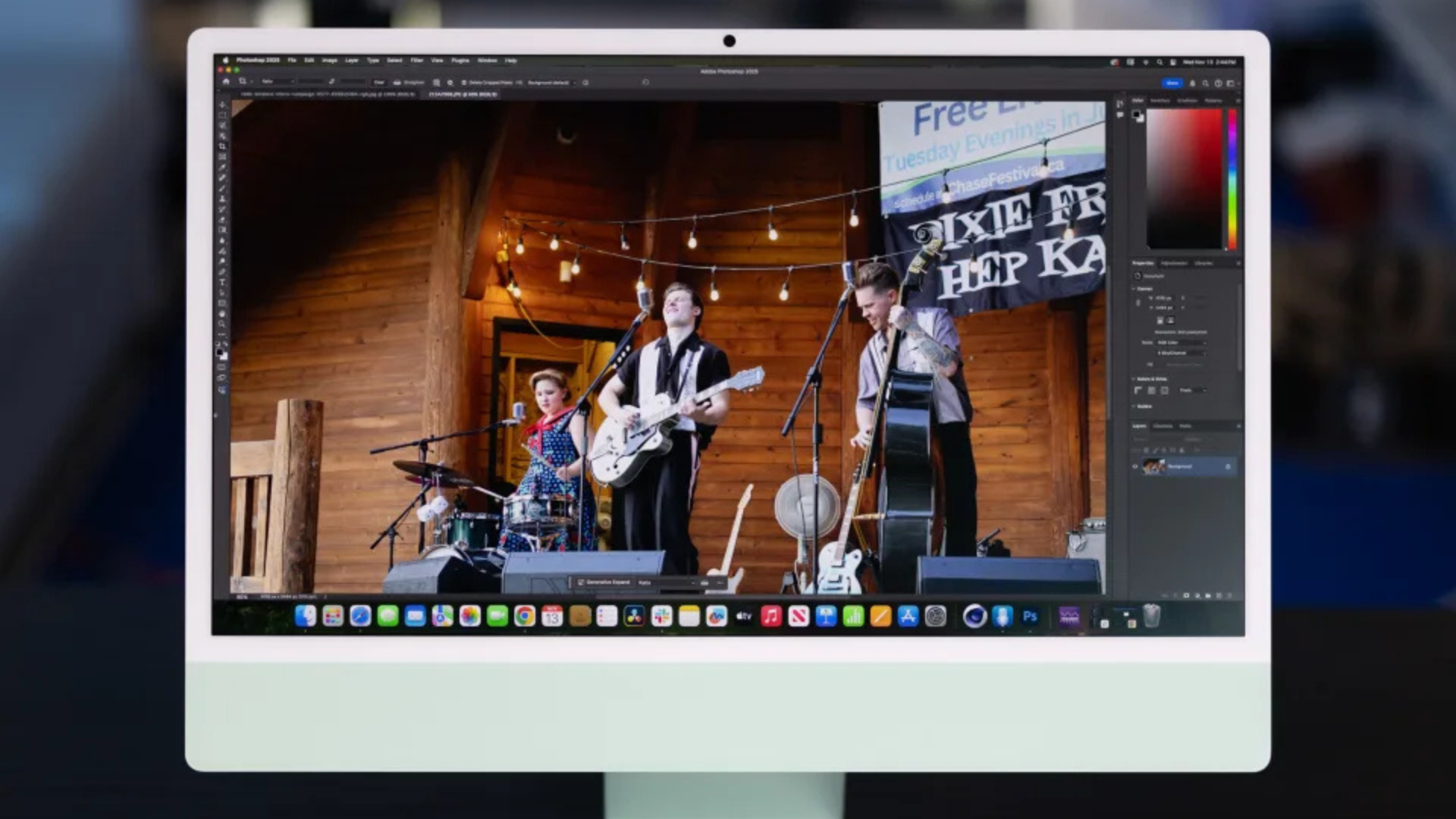The height and width of the screenshot is (819, 1456).
Task: Click the Generative Expand button
Action: (604, 582)
